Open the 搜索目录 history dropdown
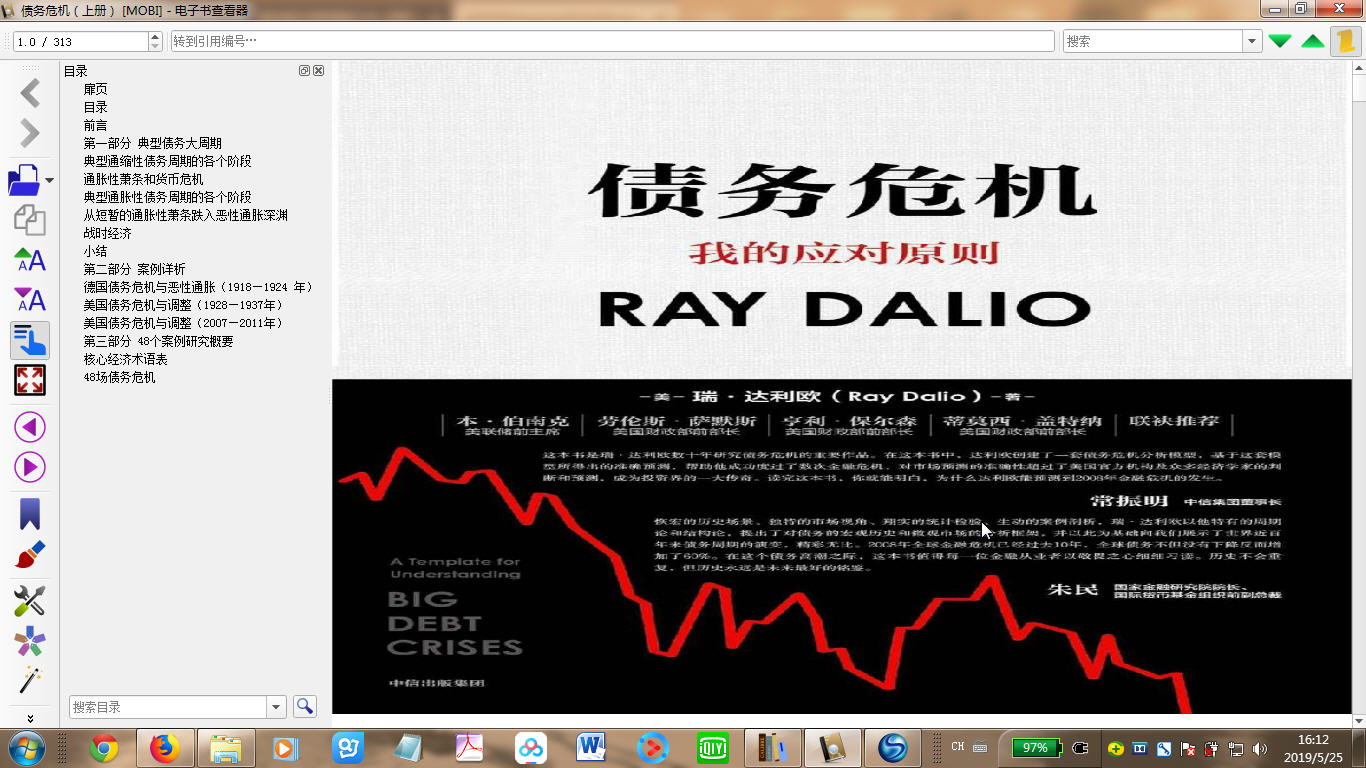This screenshot has height=768, width=1366. 277,707
